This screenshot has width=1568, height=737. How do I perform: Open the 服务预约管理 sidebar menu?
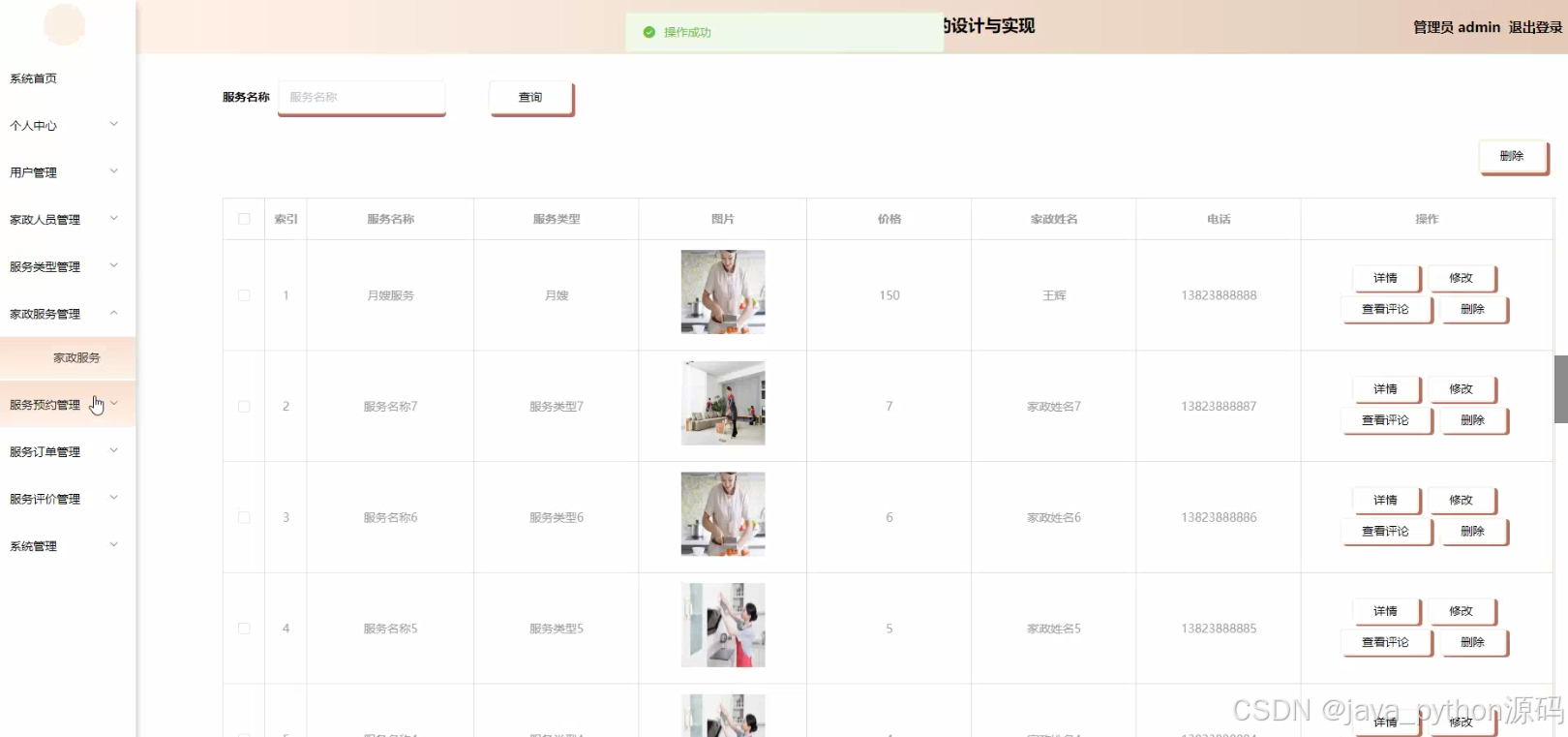click(x=68, y=405)
